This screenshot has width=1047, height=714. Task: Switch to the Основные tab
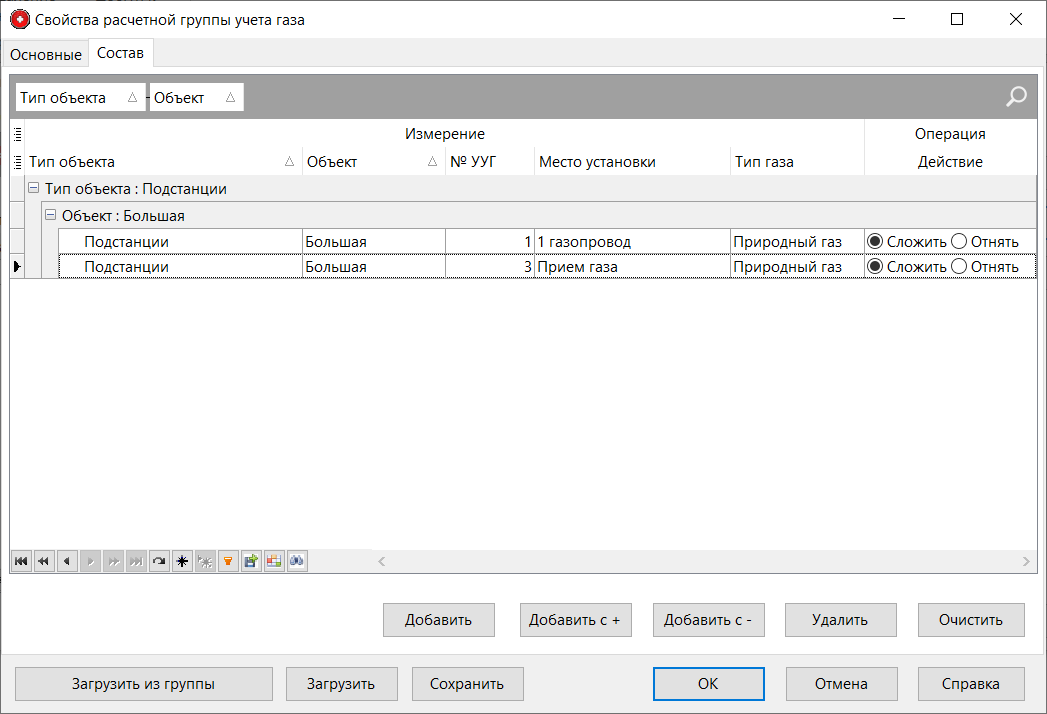46,53
